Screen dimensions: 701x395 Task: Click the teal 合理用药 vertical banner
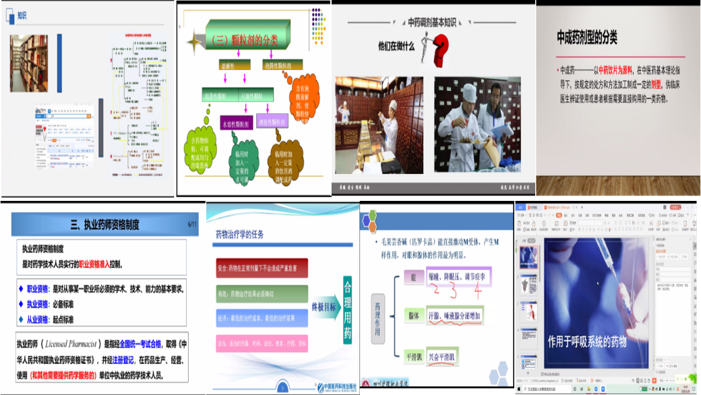click(x=347, y=310)
